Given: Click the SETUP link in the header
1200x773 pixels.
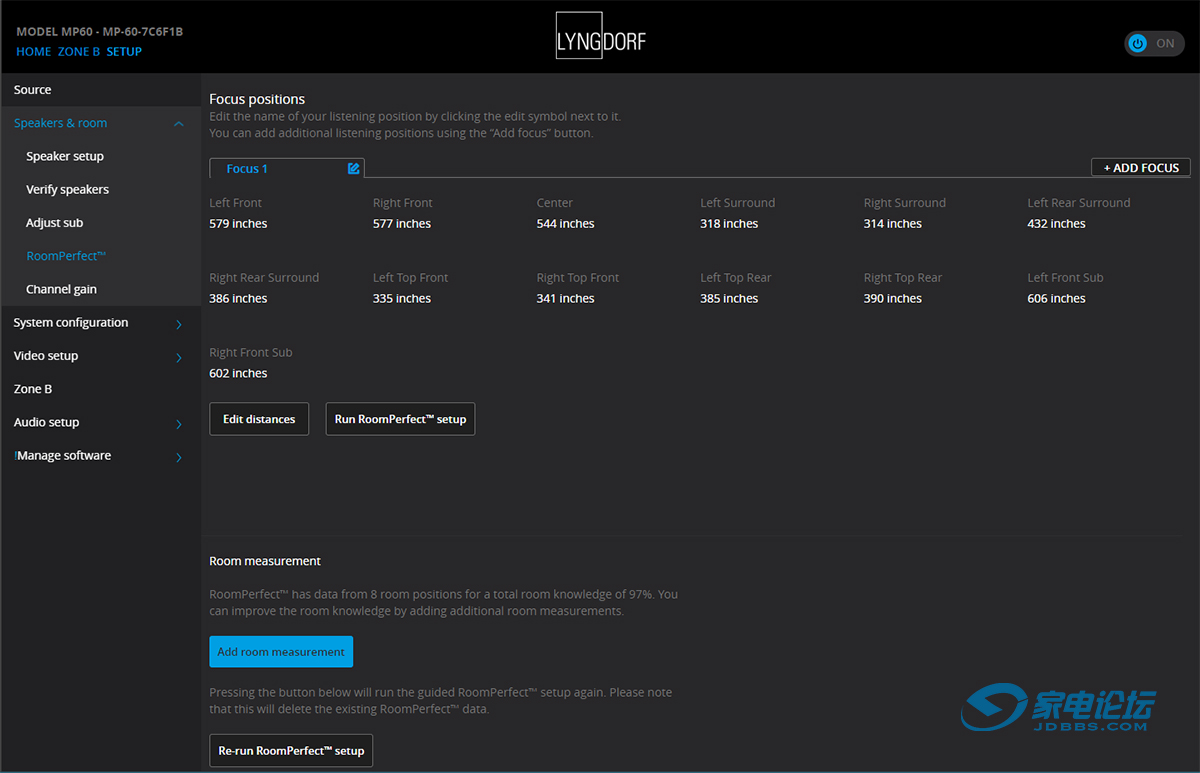Looking at the screenshot, I should pos(124,52).
